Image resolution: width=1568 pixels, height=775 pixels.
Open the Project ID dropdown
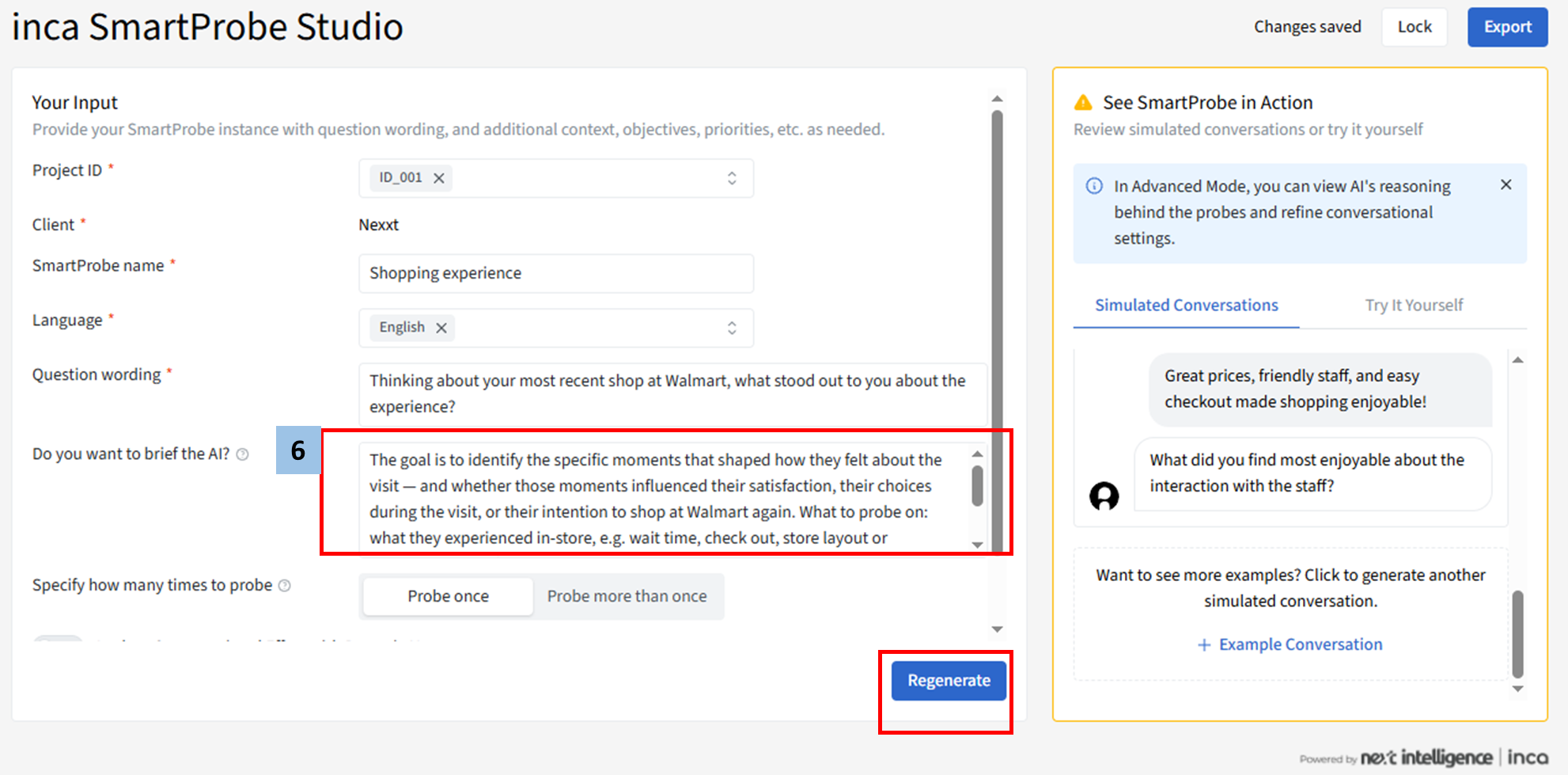point(732,178)
